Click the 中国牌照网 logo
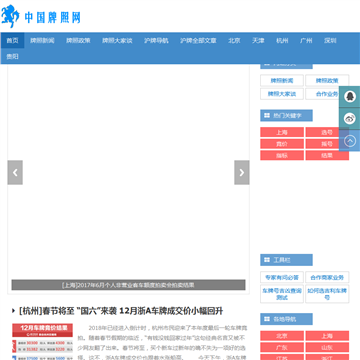Image resolution: width=360 pixels, height=360 pixels. (41, 16)
